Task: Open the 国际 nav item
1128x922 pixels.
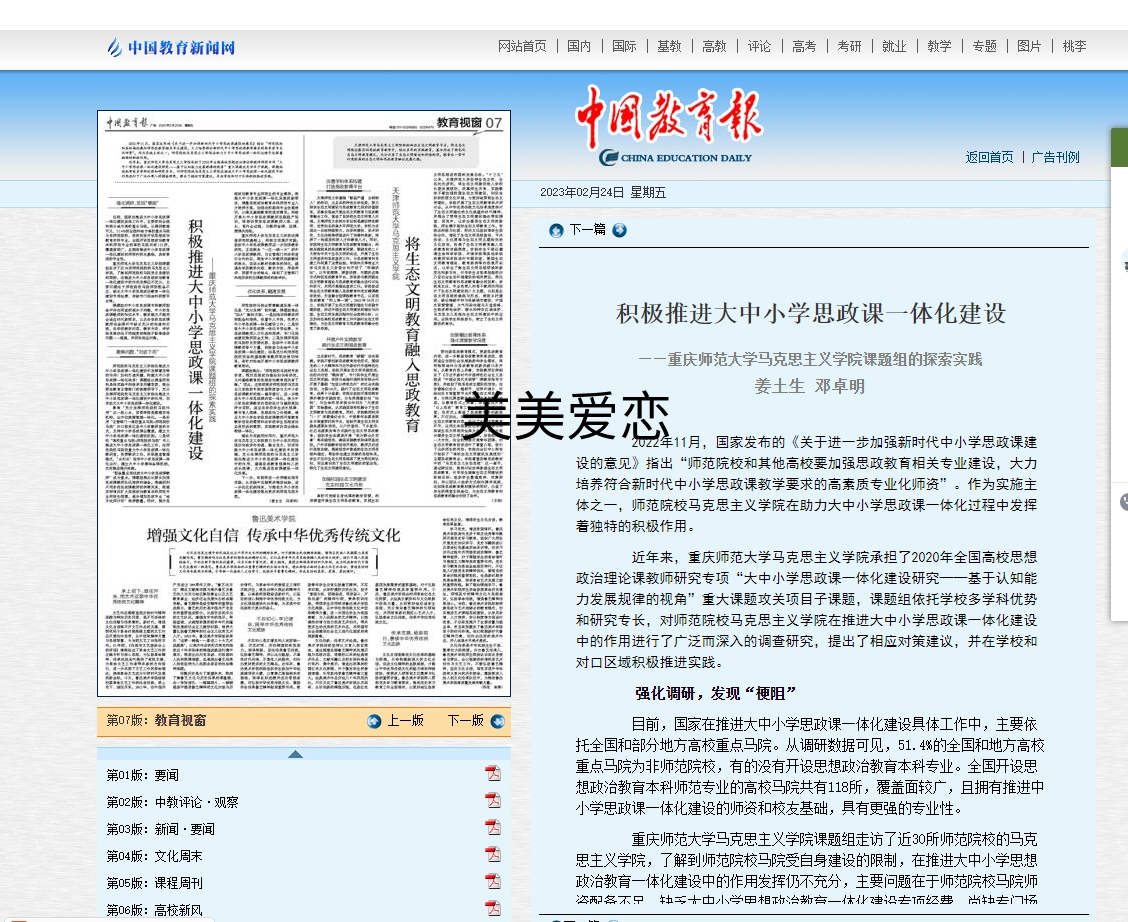Action: coord(624,46)
